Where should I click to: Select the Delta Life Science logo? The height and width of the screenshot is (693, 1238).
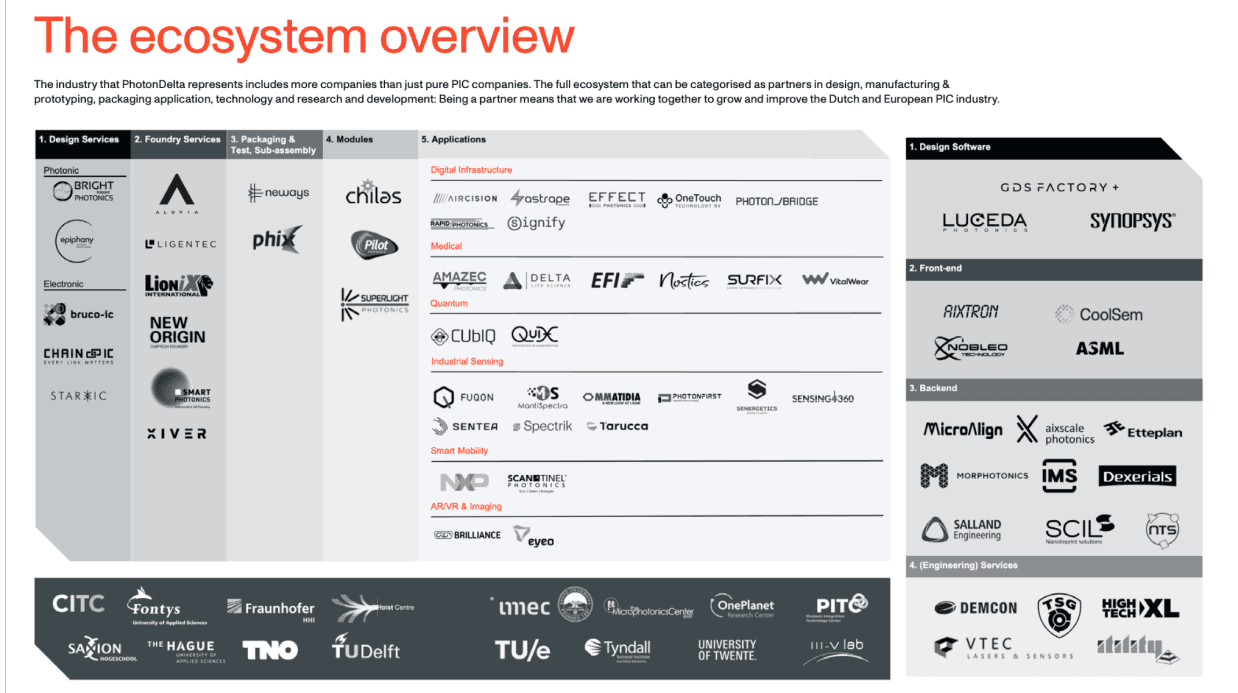(x=537, y=281)
